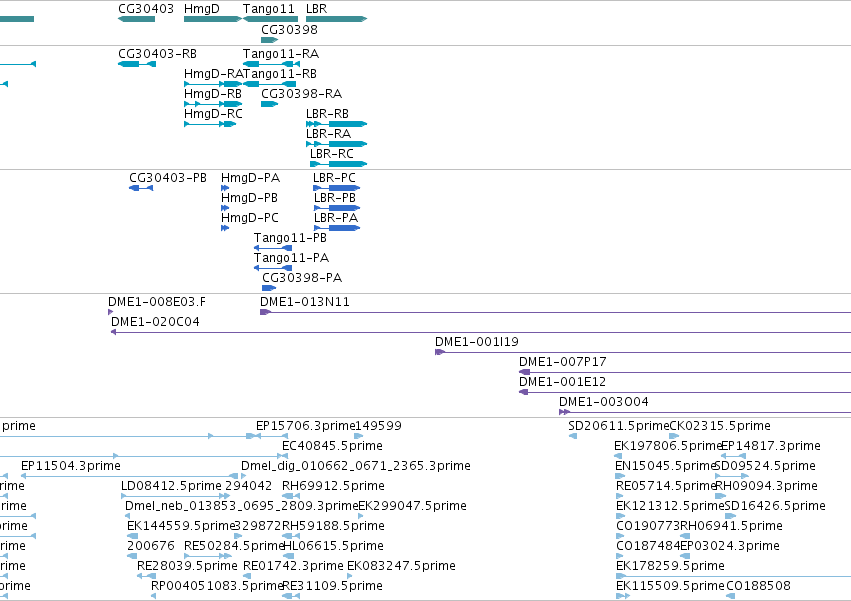This screenshot has height=601, width=851.
Task: Click EST EK121312.5prime label
Action: click(670, 506)
